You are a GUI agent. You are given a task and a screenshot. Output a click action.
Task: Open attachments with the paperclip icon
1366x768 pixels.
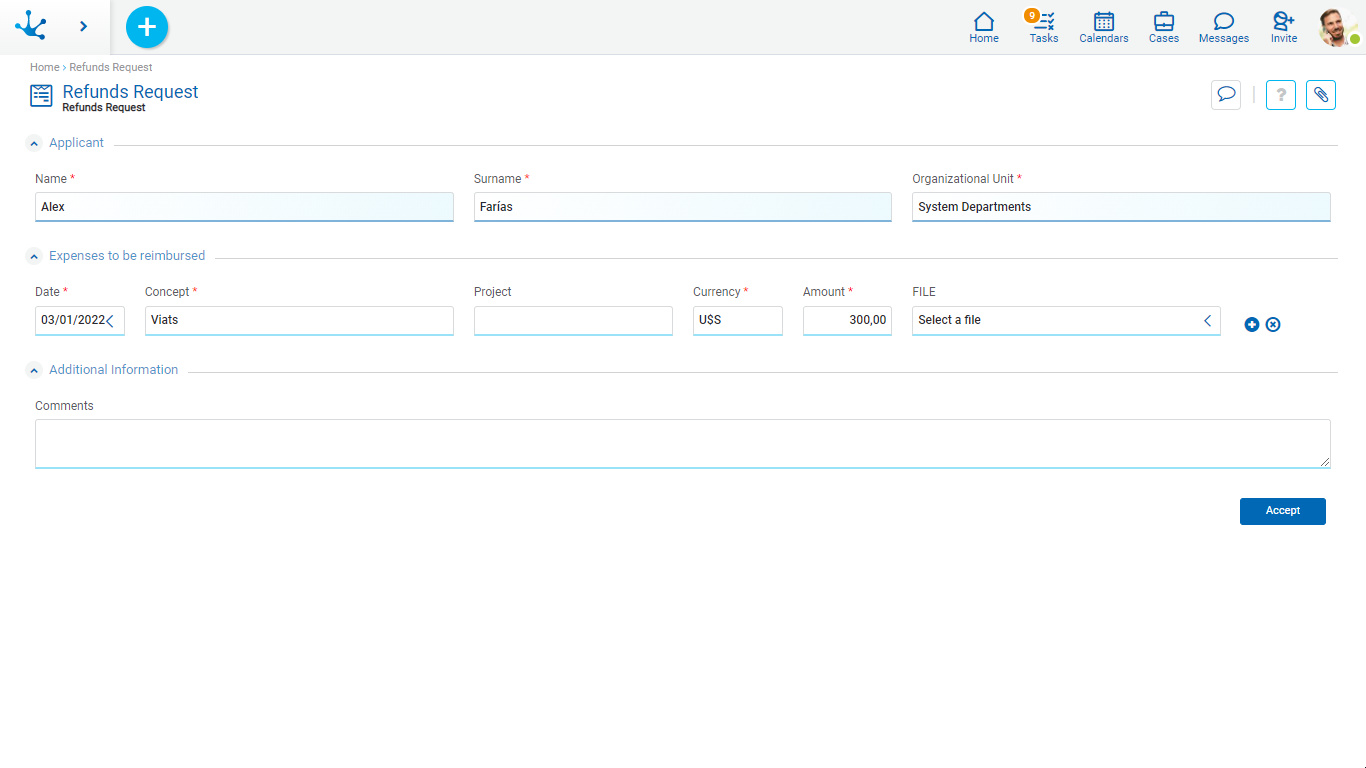coord(1321,95)
